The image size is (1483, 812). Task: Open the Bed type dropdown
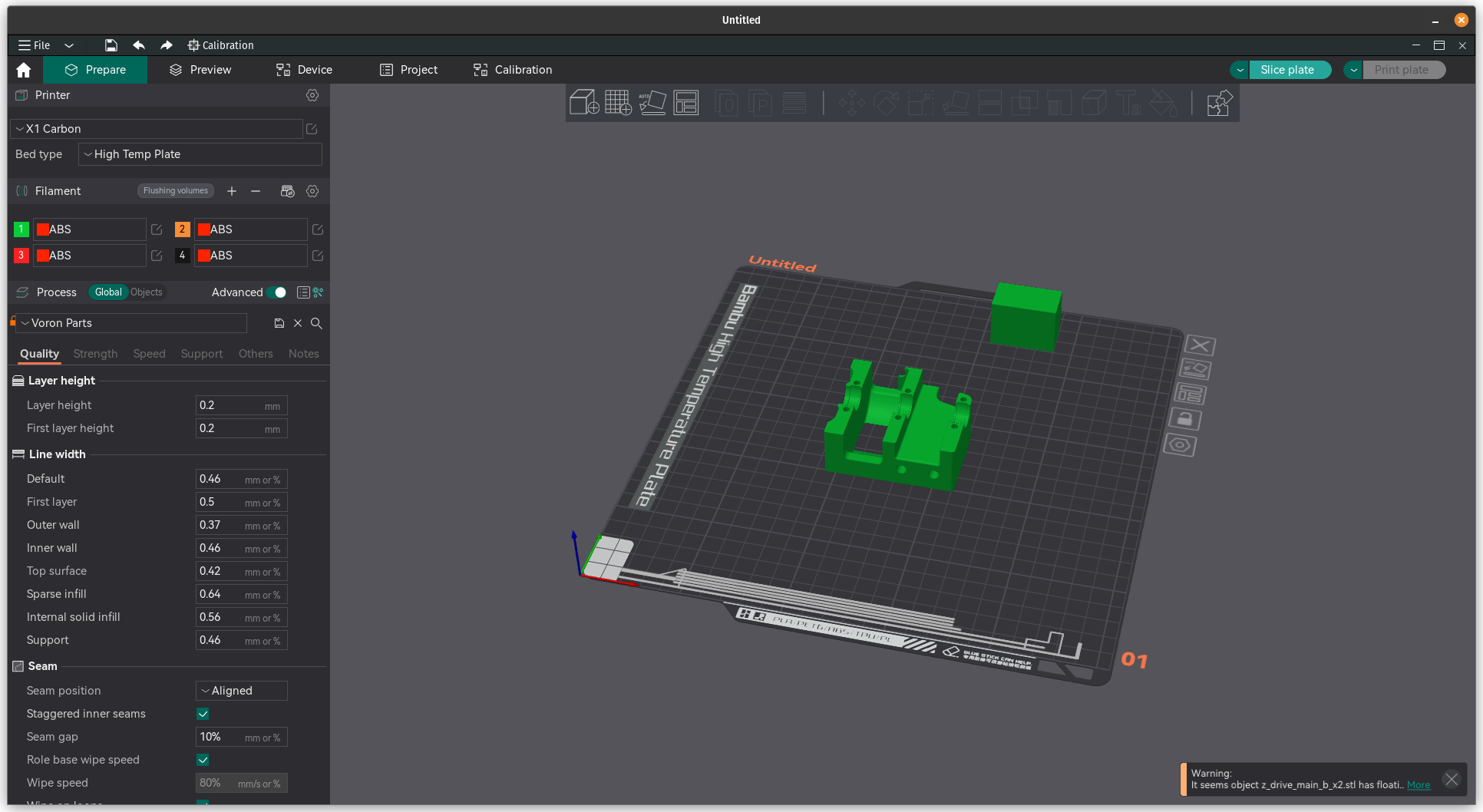click(x=200, y=154)
